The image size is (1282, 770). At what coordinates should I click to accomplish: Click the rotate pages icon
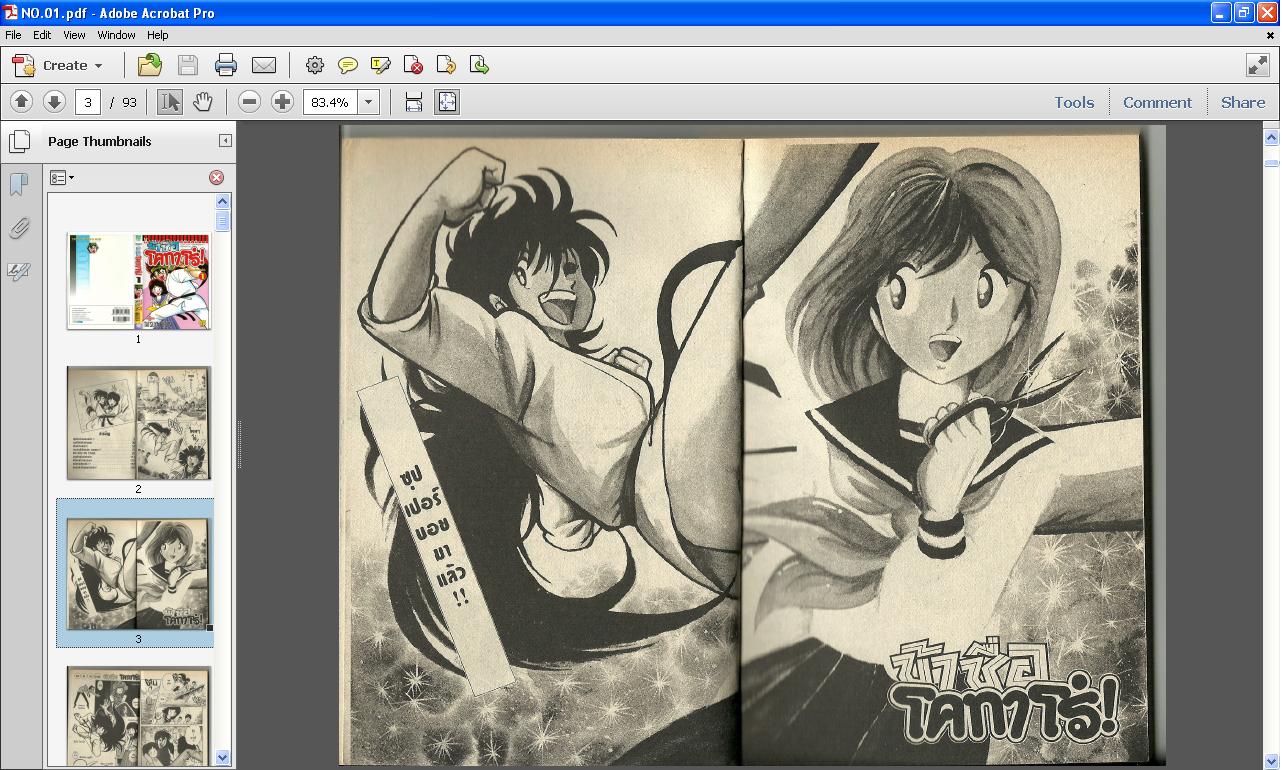click(446, 65)
